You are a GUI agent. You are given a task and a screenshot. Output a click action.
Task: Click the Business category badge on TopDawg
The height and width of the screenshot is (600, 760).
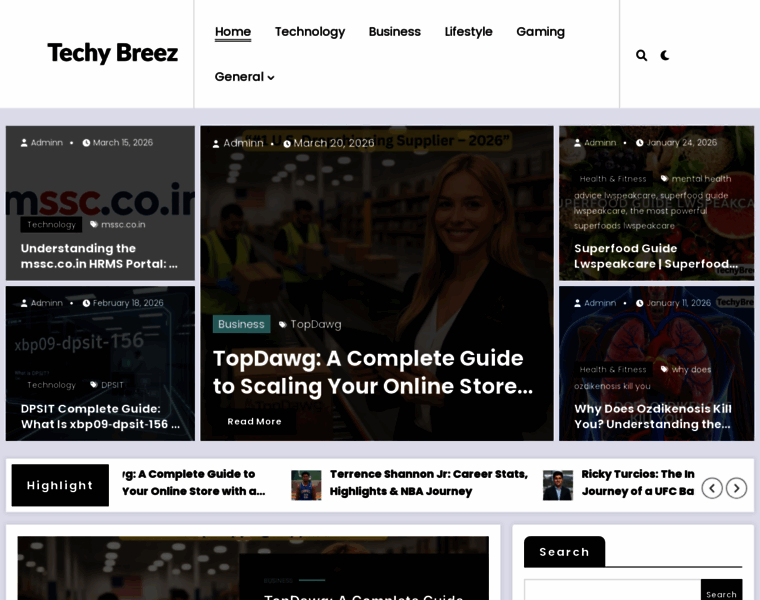(x=241, y=324)
